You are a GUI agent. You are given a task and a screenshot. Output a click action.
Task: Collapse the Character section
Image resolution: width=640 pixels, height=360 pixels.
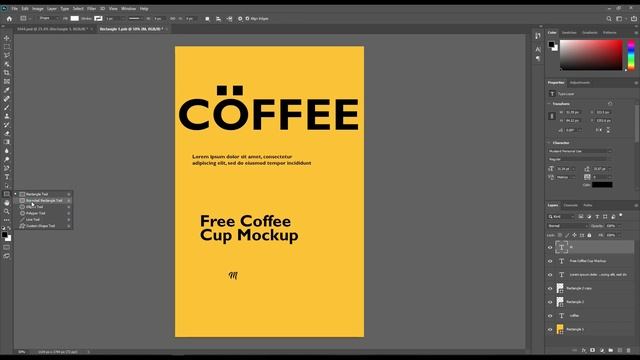(549, 143)
